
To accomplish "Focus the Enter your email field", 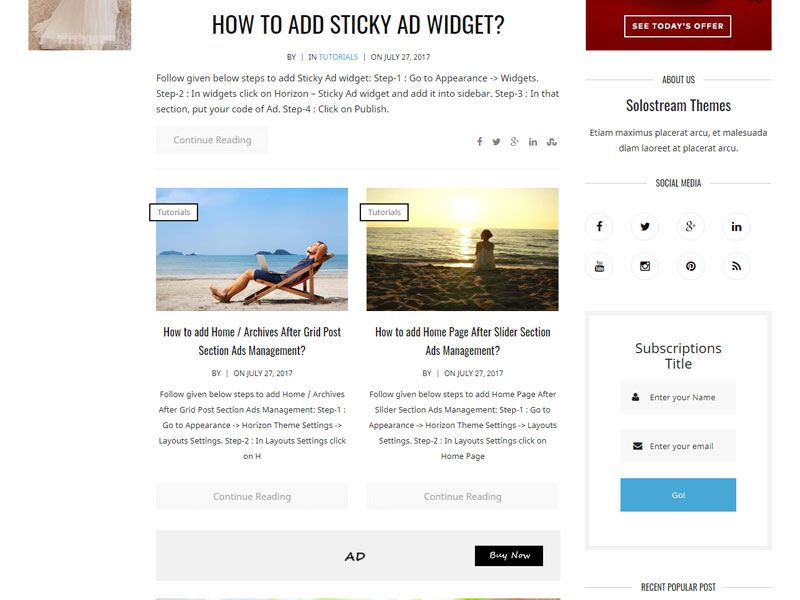I will 678,446.
